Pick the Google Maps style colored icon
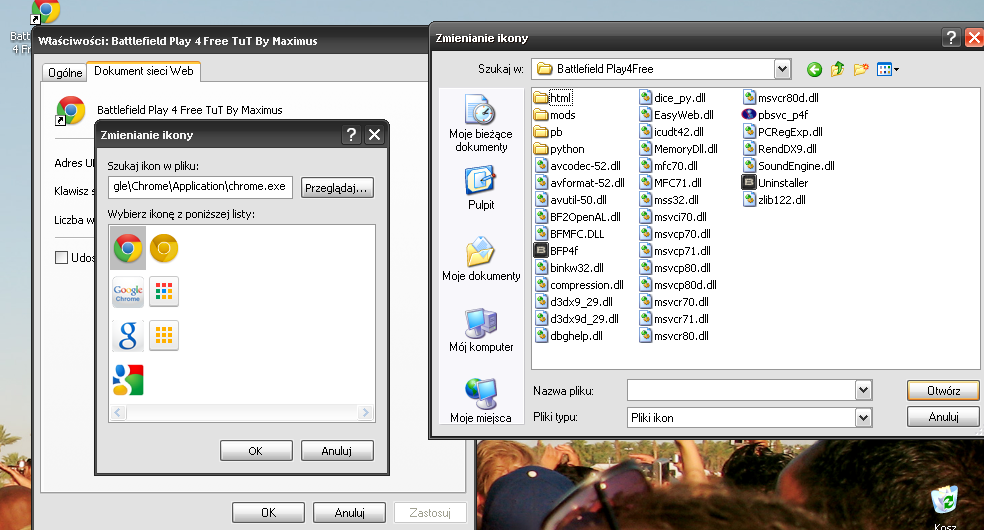Viewport: 984px width, 530px height. [x=128, y=380]
